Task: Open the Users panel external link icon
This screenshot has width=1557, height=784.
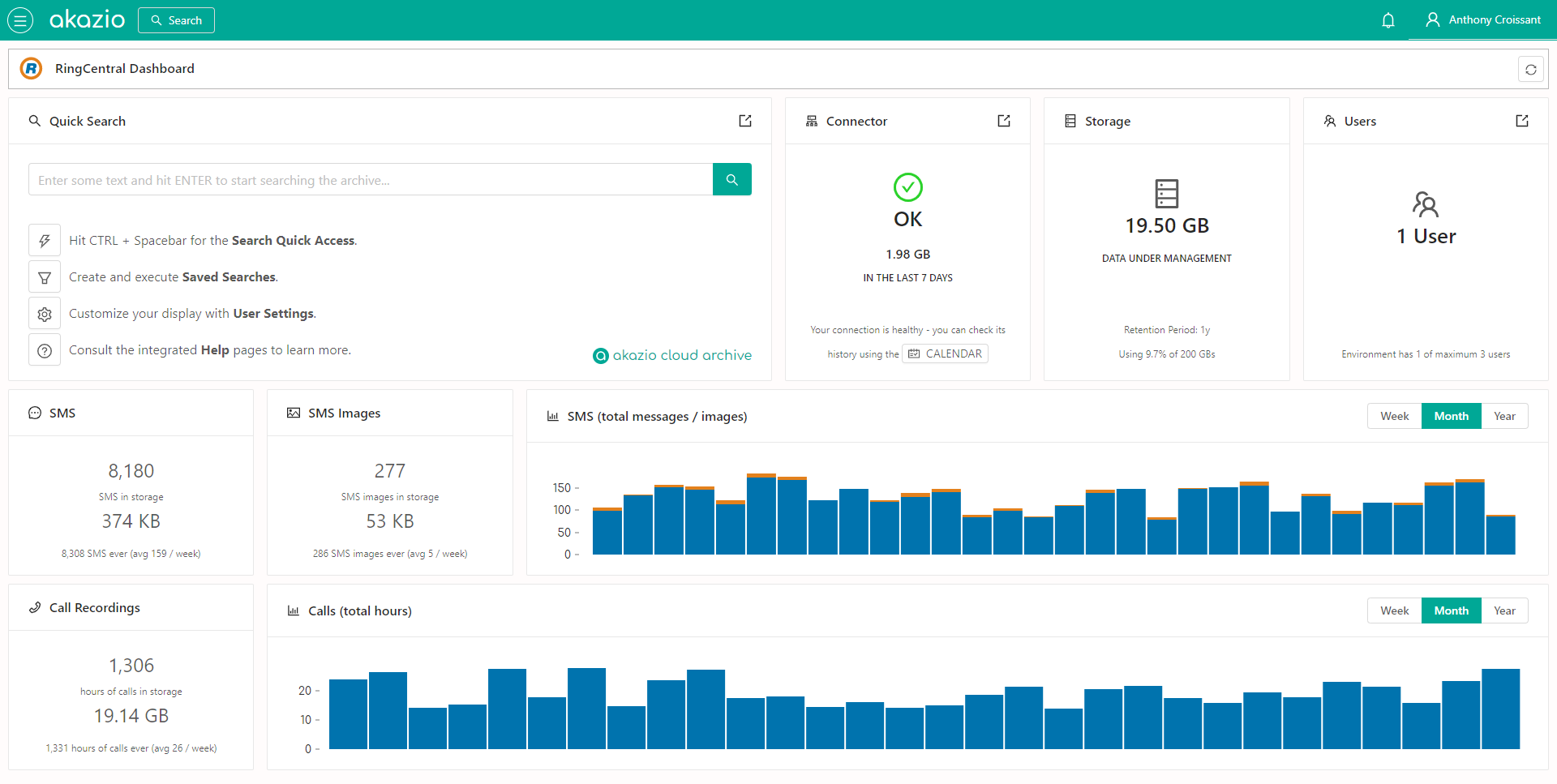Action: [x=1521, y=120]
